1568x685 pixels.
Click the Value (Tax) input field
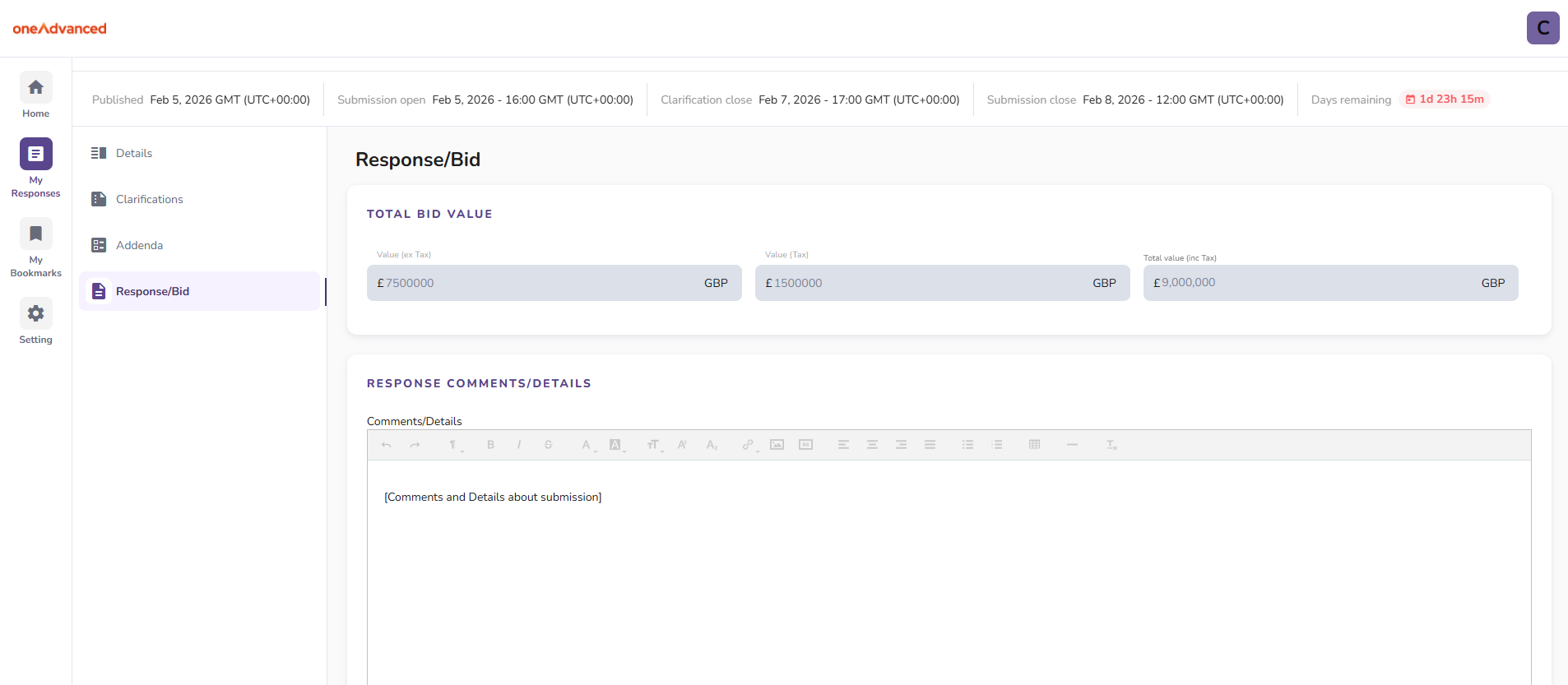tap(943, 283)
